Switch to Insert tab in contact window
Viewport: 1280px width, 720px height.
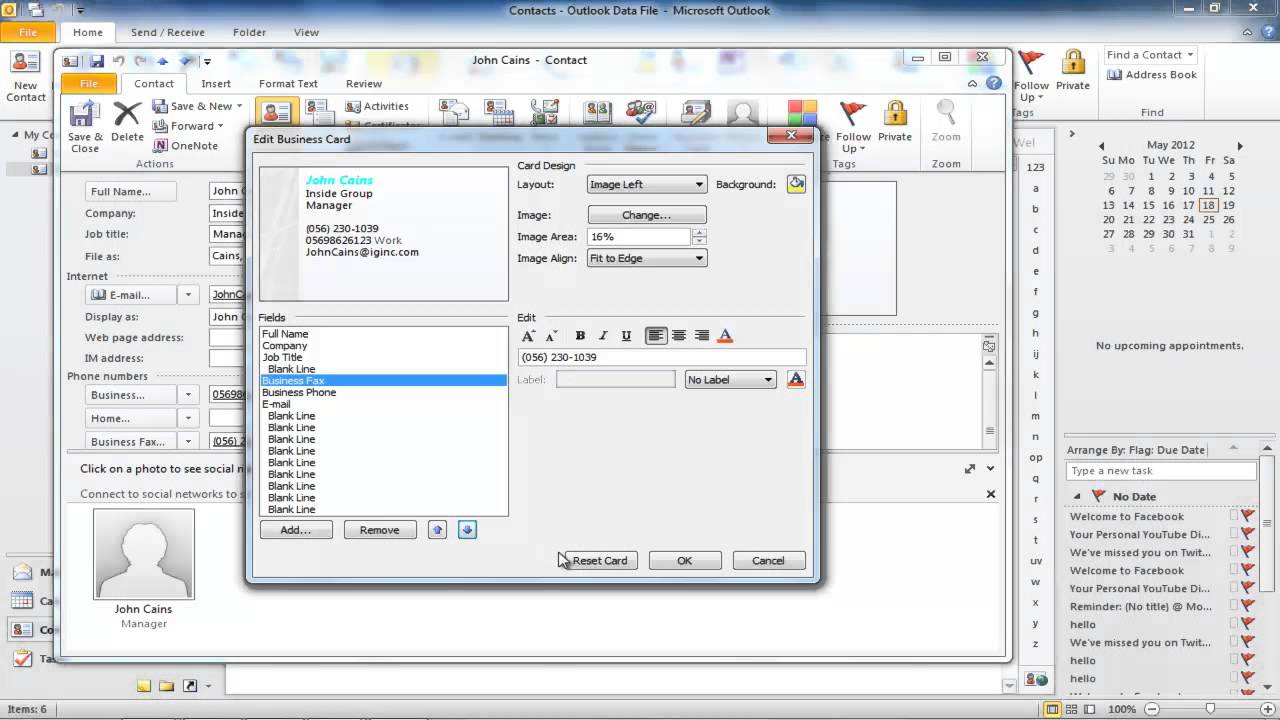(216, 84)
